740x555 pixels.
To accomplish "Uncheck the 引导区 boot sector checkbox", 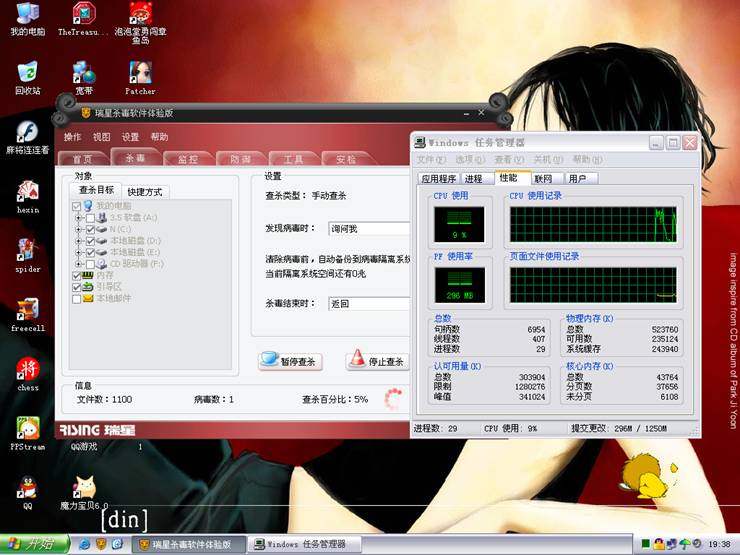I will (x=76, y=287).
